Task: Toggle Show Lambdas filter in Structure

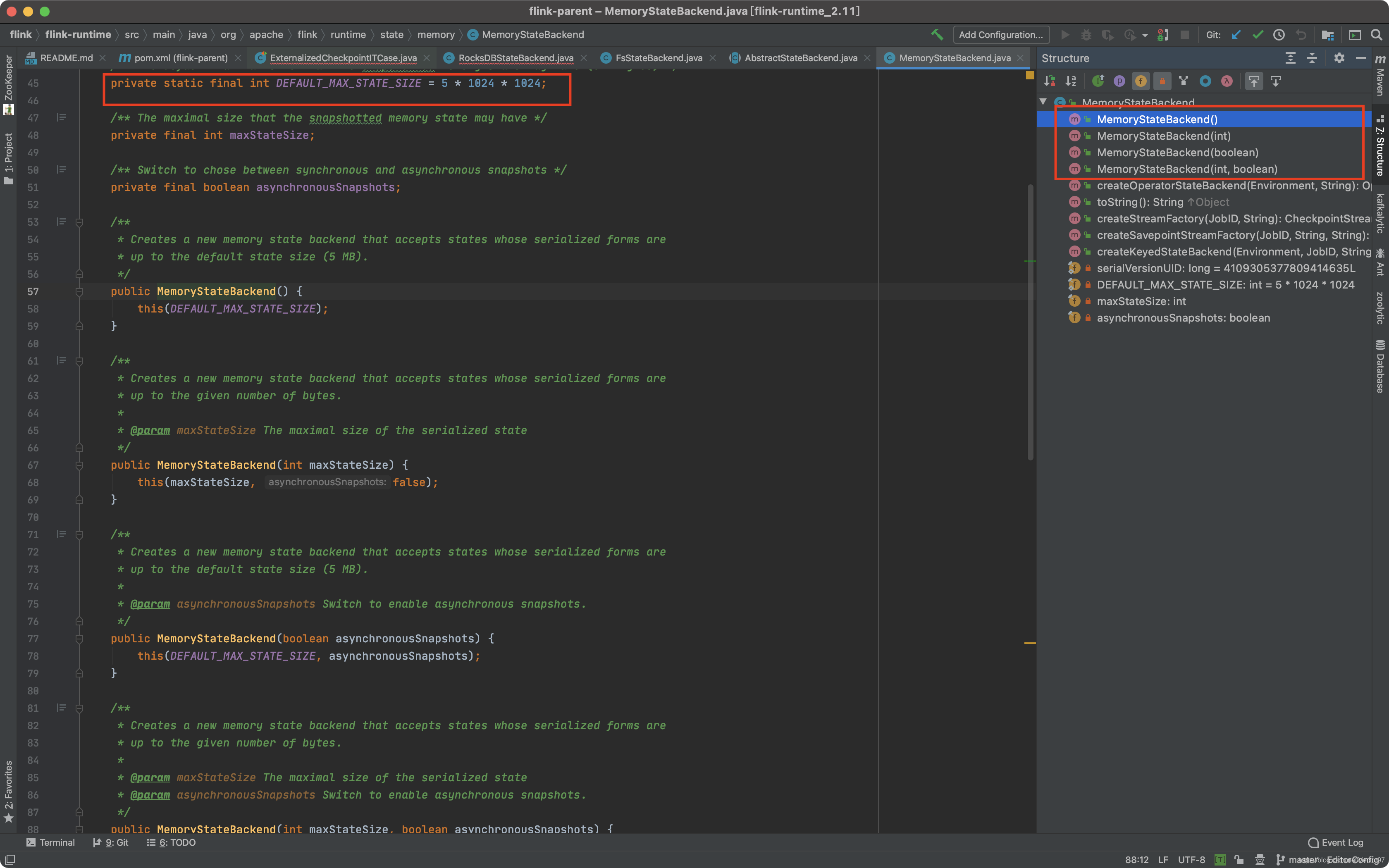Action: 1227,81
